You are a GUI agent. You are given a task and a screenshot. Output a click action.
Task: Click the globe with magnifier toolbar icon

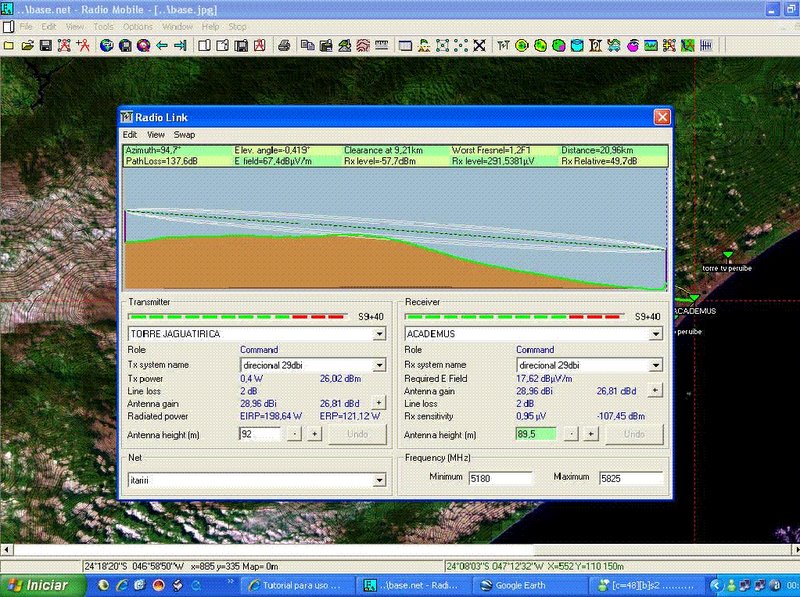tap(143, 46)
